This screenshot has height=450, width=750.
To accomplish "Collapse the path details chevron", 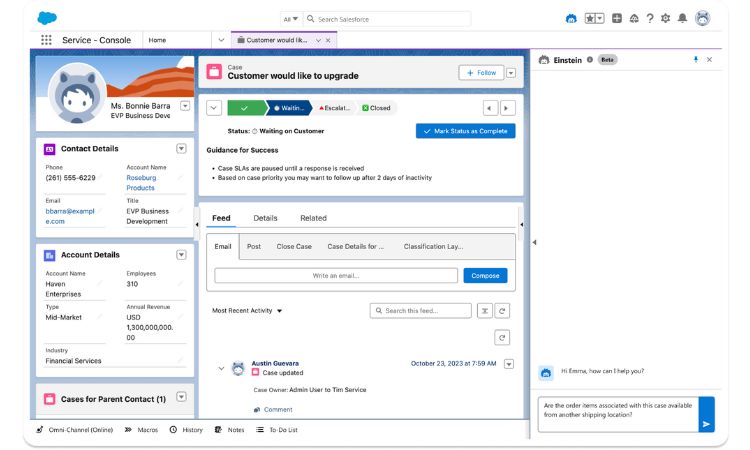I will click(214, 108).
